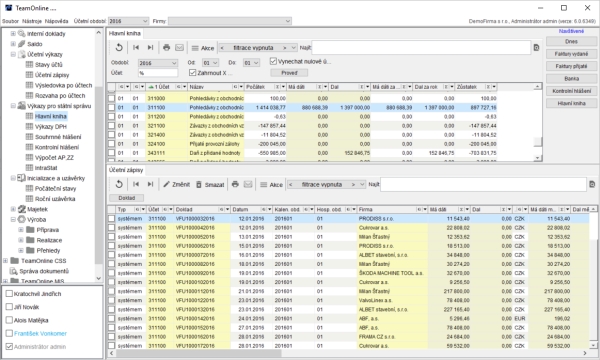
Task: Refresh the Účetní zápisy table
Action: pos(119,184)
